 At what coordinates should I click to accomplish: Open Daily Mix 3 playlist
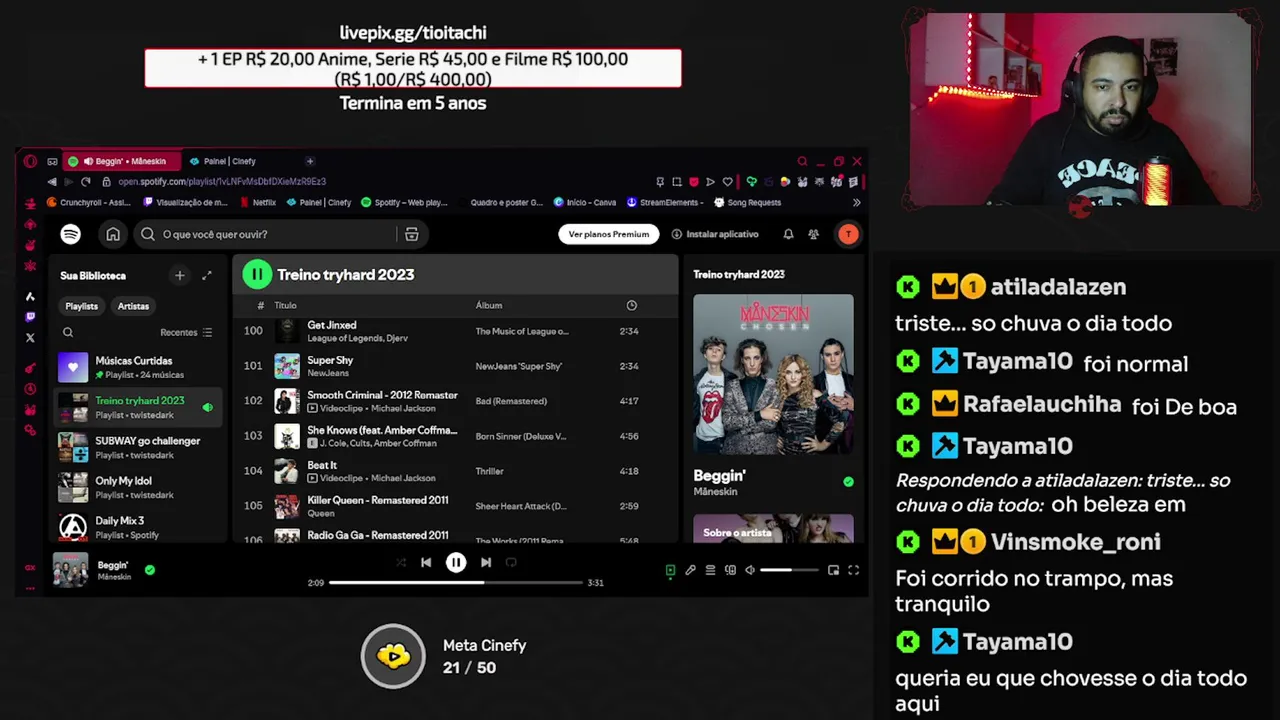pos(138,527)
